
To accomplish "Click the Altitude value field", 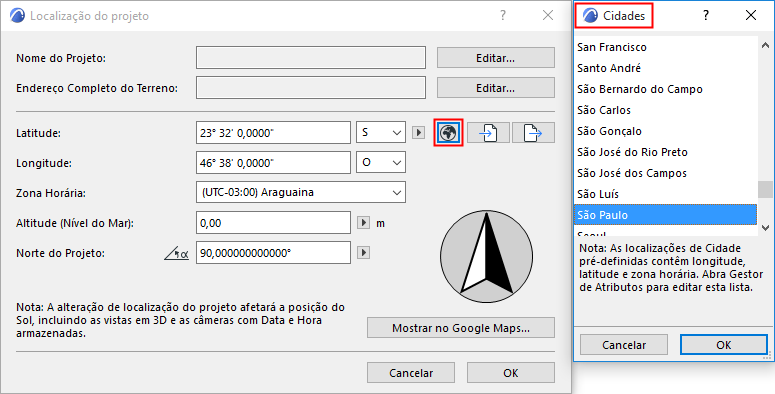I will (273, 223).
